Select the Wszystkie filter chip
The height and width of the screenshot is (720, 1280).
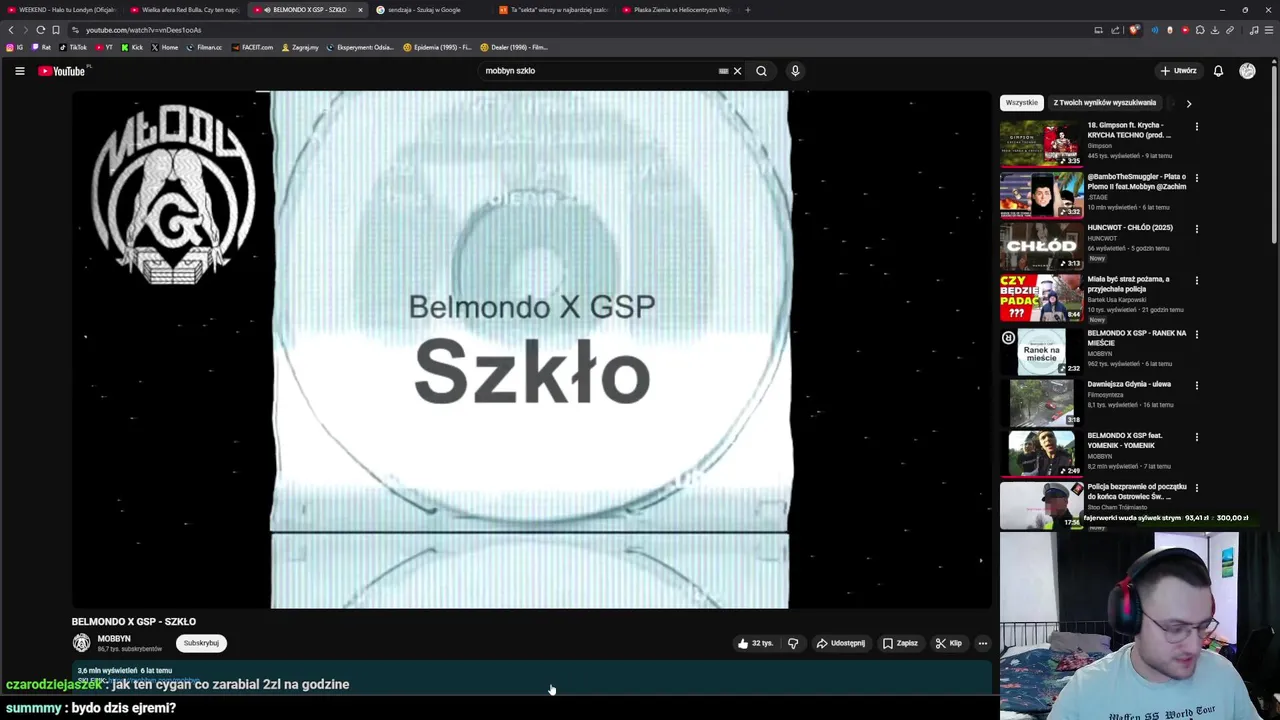click(1021, 103)
